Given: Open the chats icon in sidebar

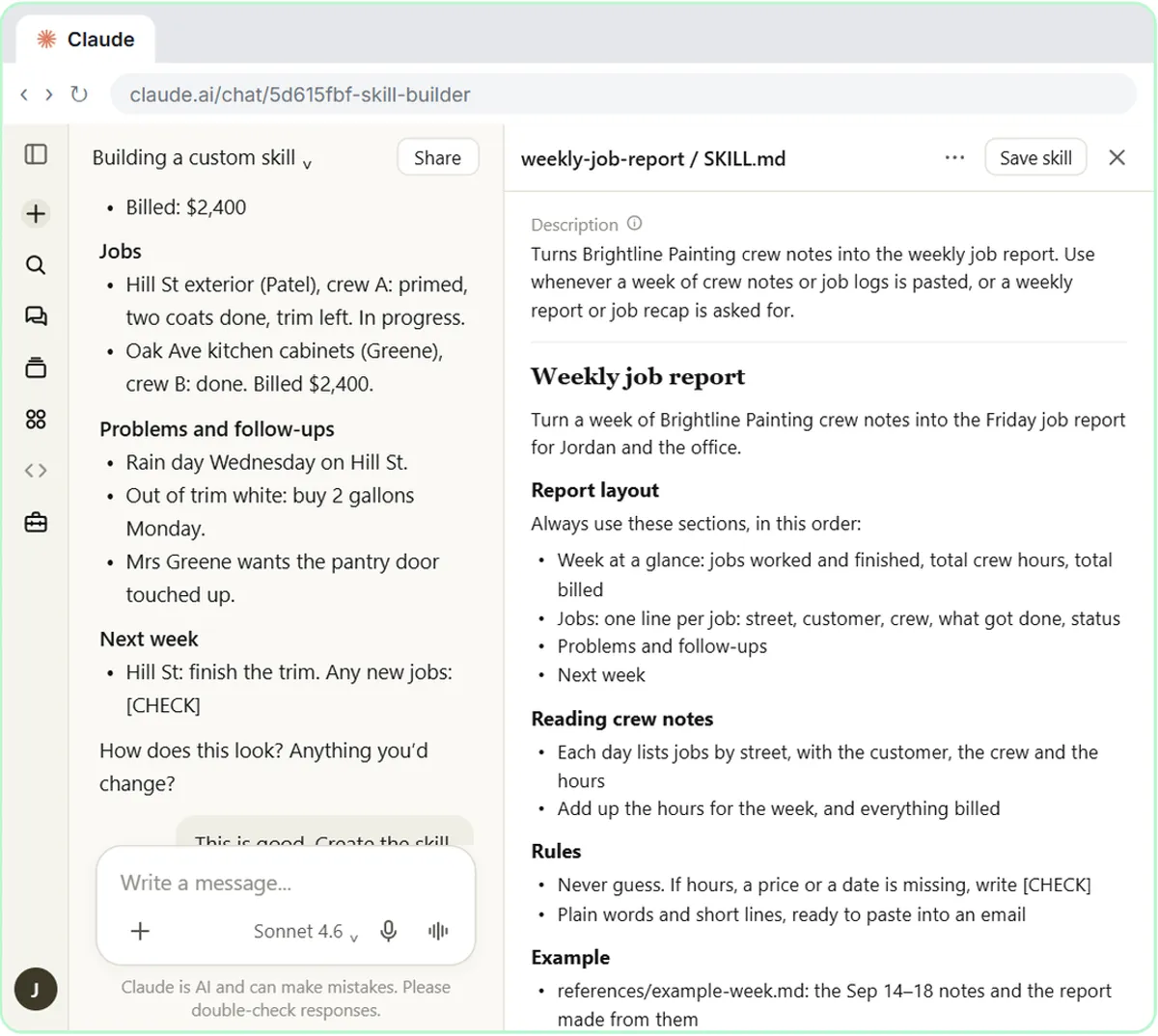Looking at the screenshot, I should (x=36, y=316).
